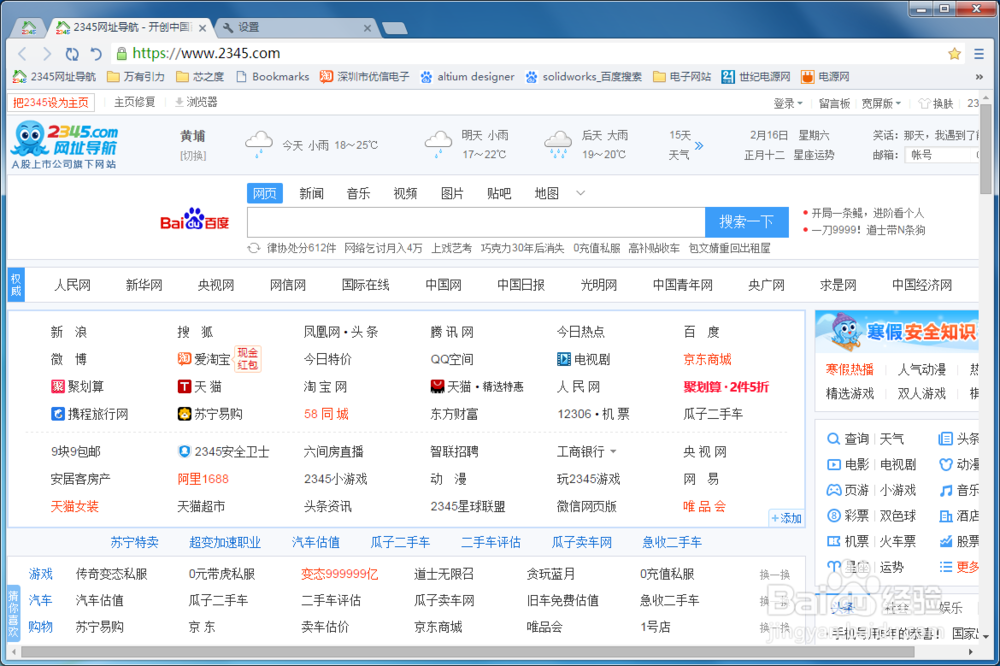
Task: Select the 地图 search tab
Action: 546,193
